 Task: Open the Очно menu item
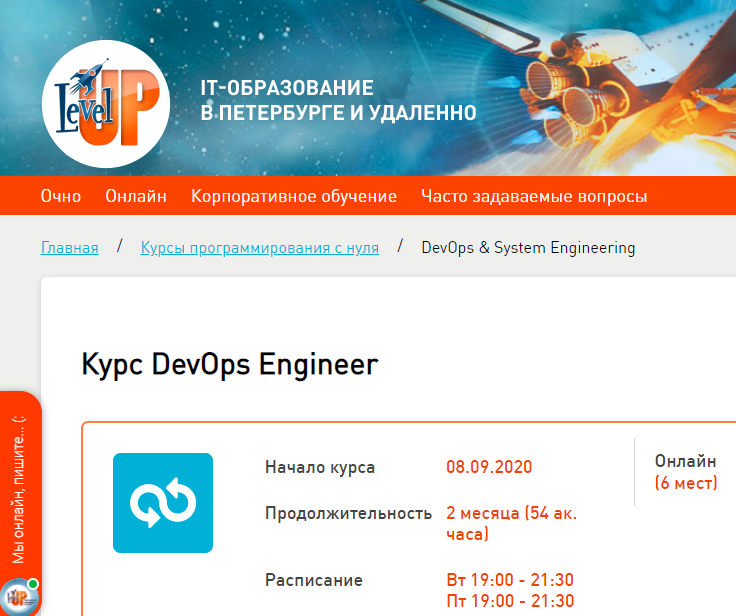[61, 196]
